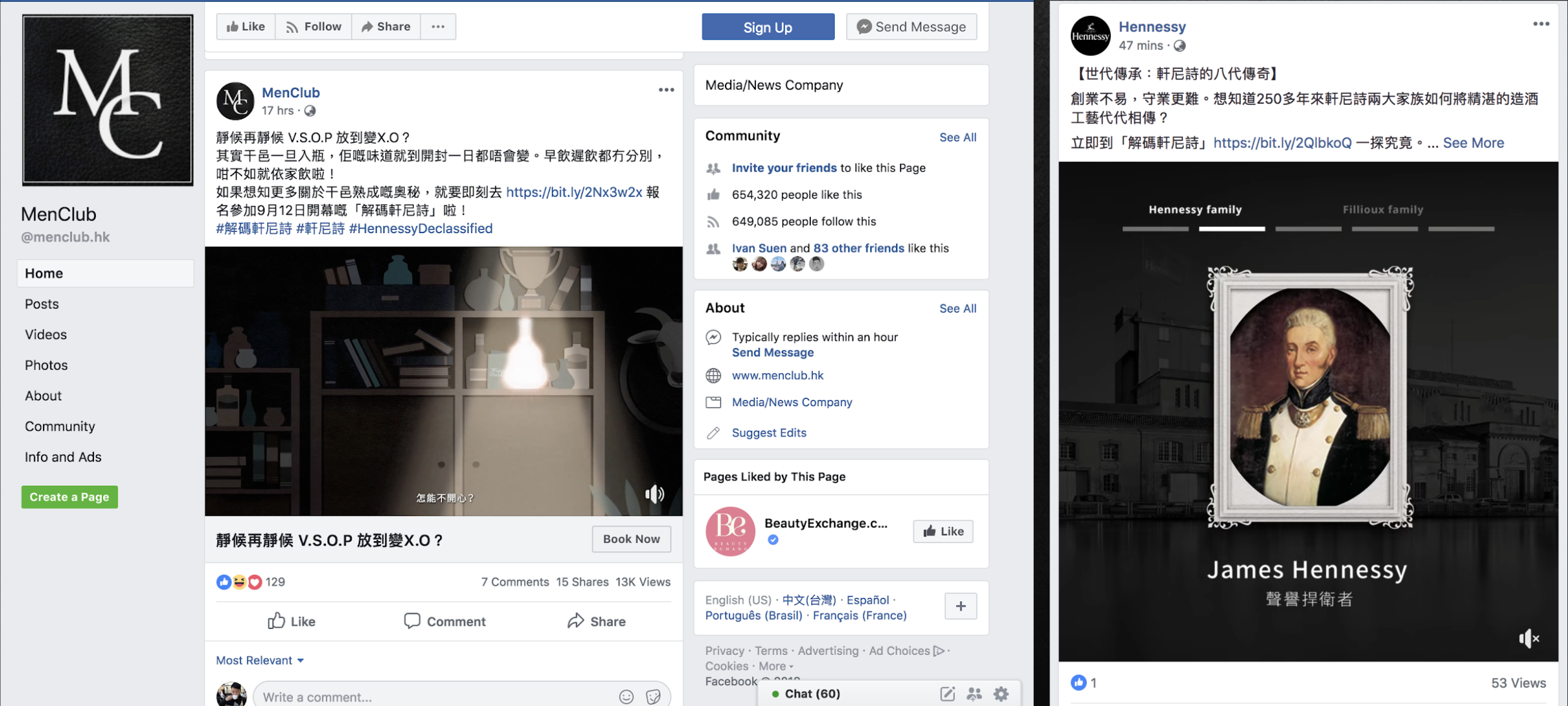Go to Photos in sidebar
This screenshot has height=706, width=1568.
[46, 365]
